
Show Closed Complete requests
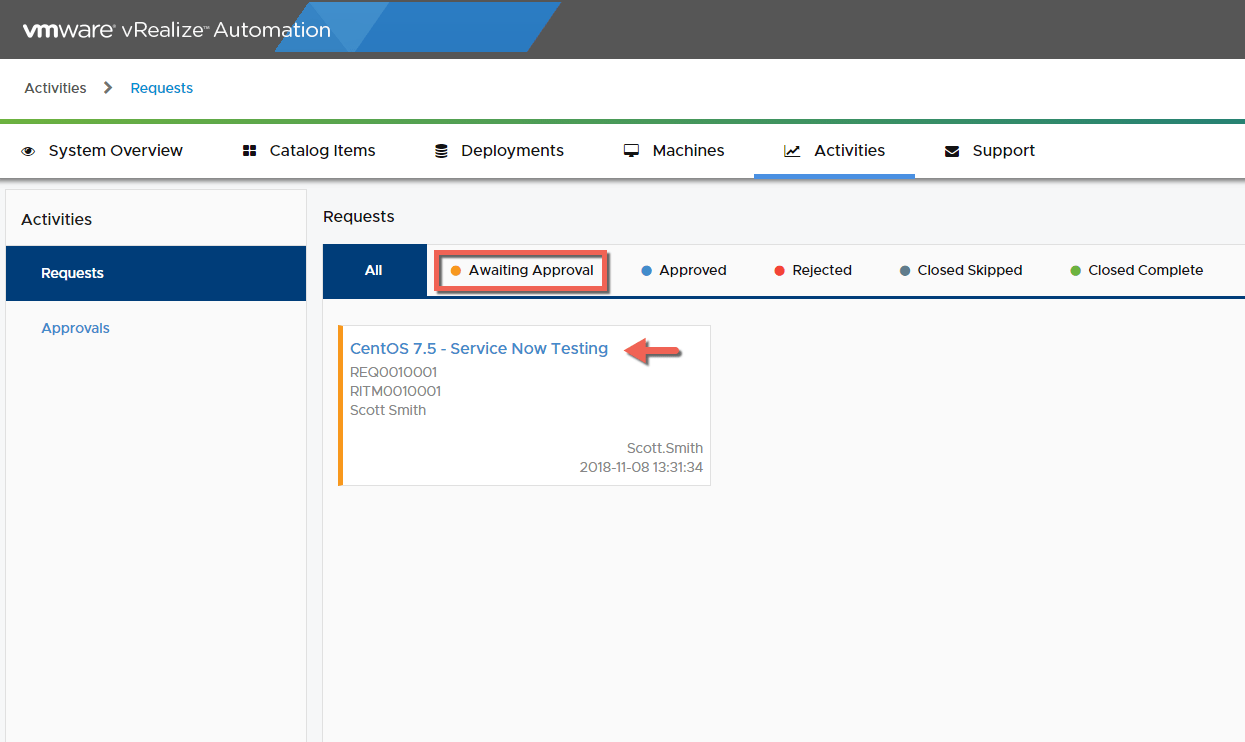pos(1136,270)
